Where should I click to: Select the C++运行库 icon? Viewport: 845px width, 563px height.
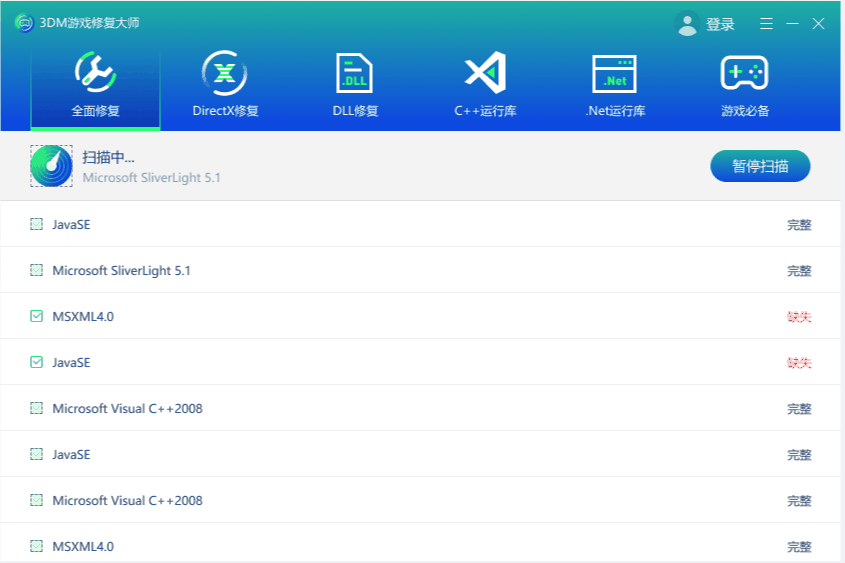(485, 72)
